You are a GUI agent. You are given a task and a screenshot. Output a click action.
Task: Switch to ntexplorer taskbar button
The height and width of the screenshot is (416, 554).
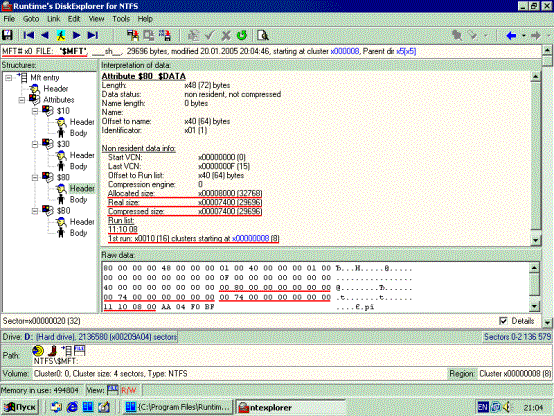[290, 408]
